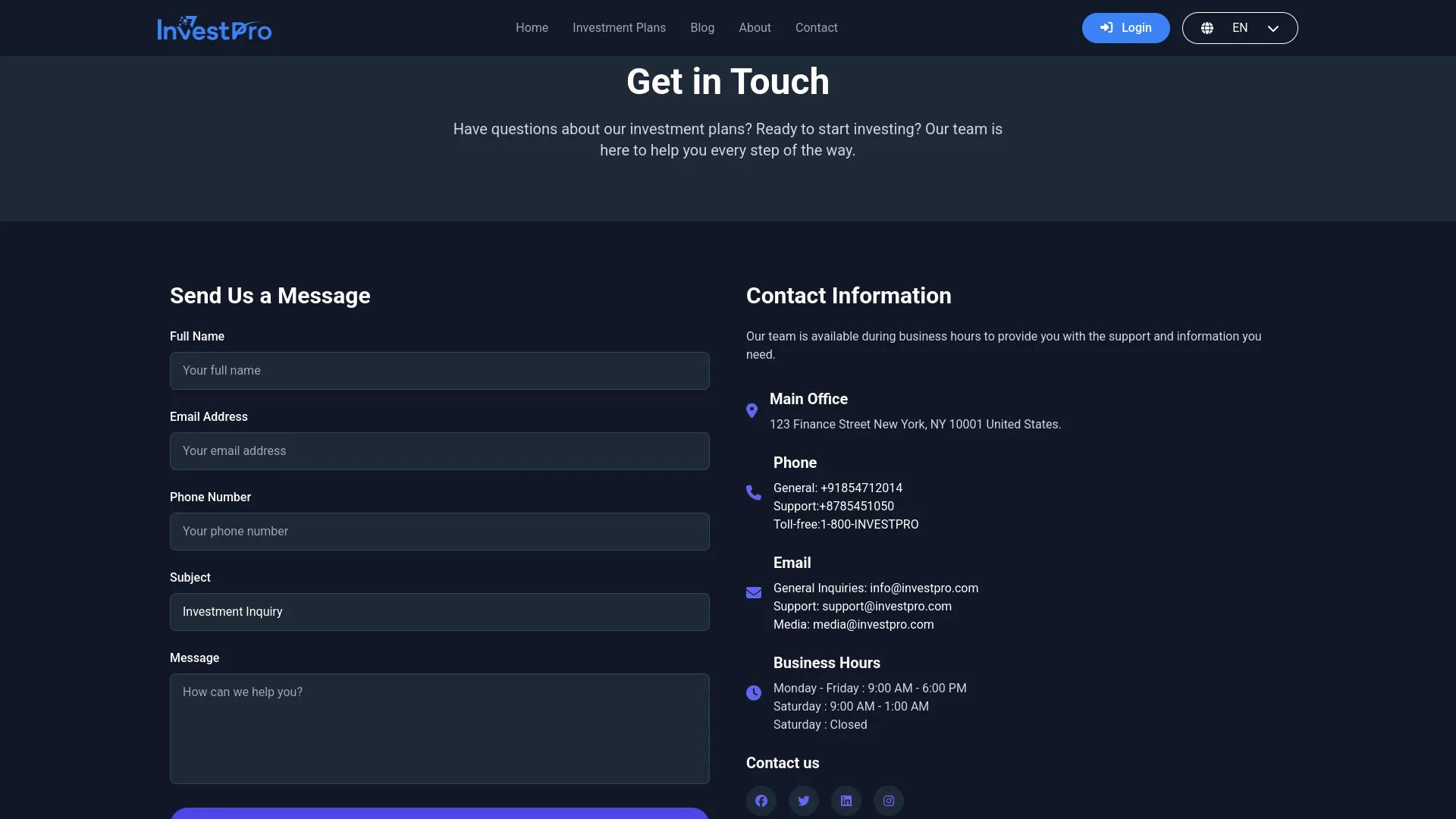Open the About page link

click(755, 28)
